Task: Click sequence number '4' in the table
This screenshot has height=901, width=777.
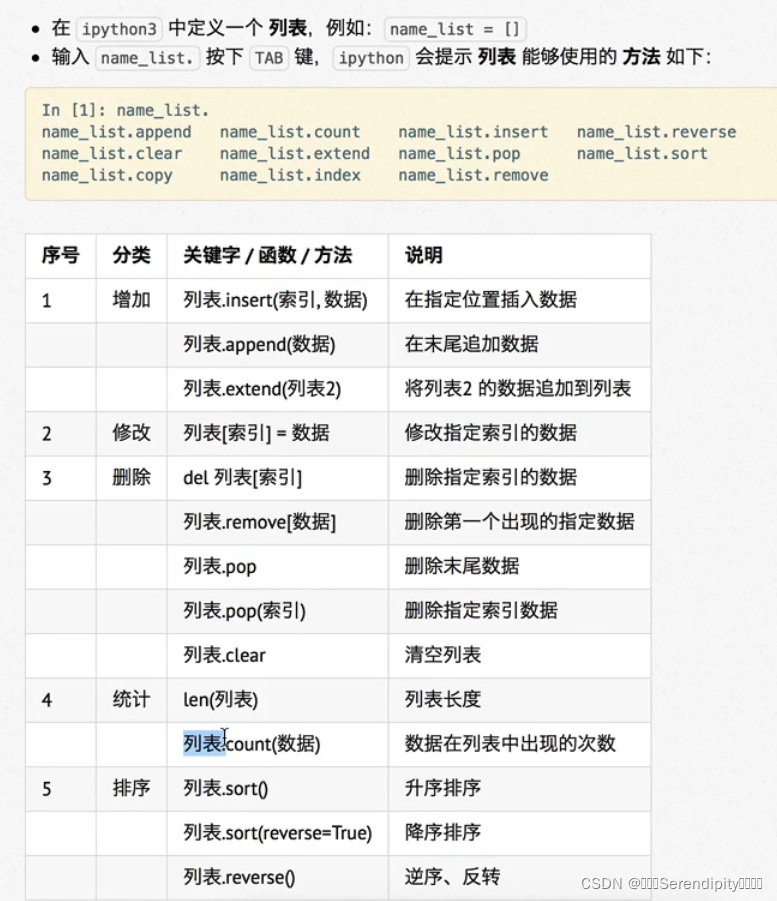Action: (x=47, y=700)
